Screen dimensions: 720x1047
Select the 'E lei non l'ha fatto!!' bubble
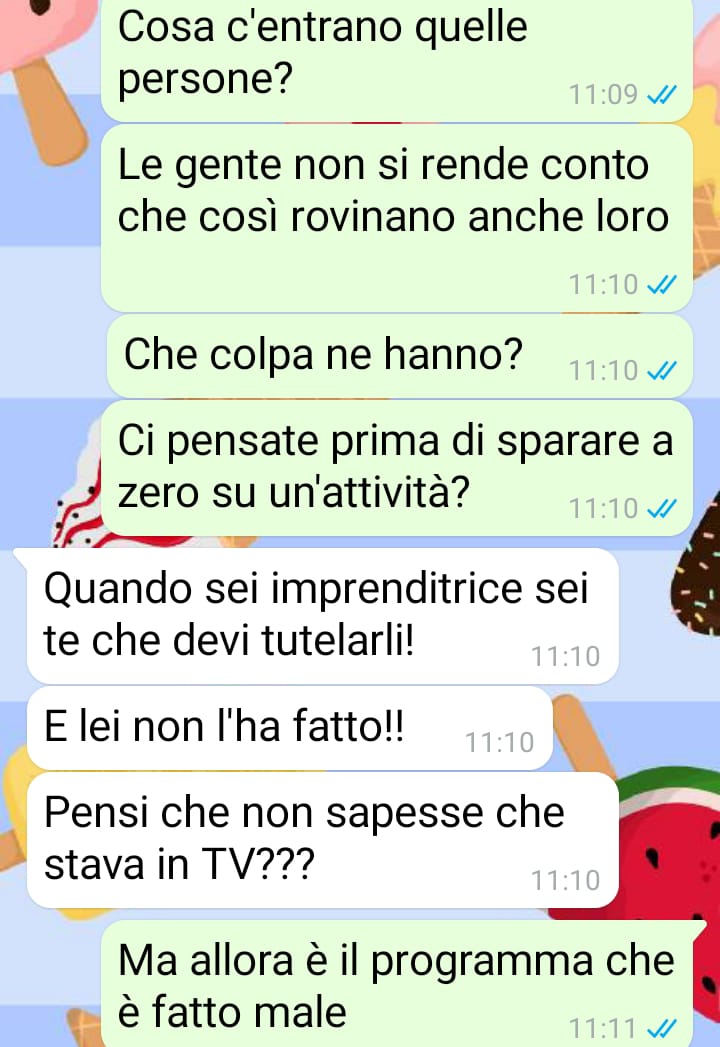pos(290,728)
